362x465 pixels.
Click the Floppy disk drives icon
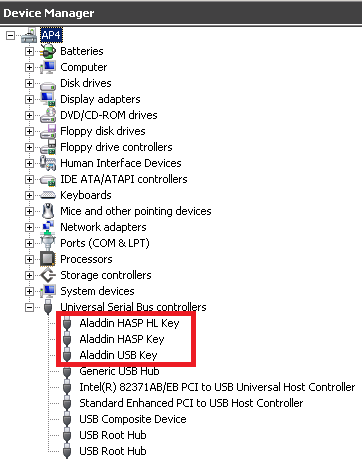tap(48, 131)
